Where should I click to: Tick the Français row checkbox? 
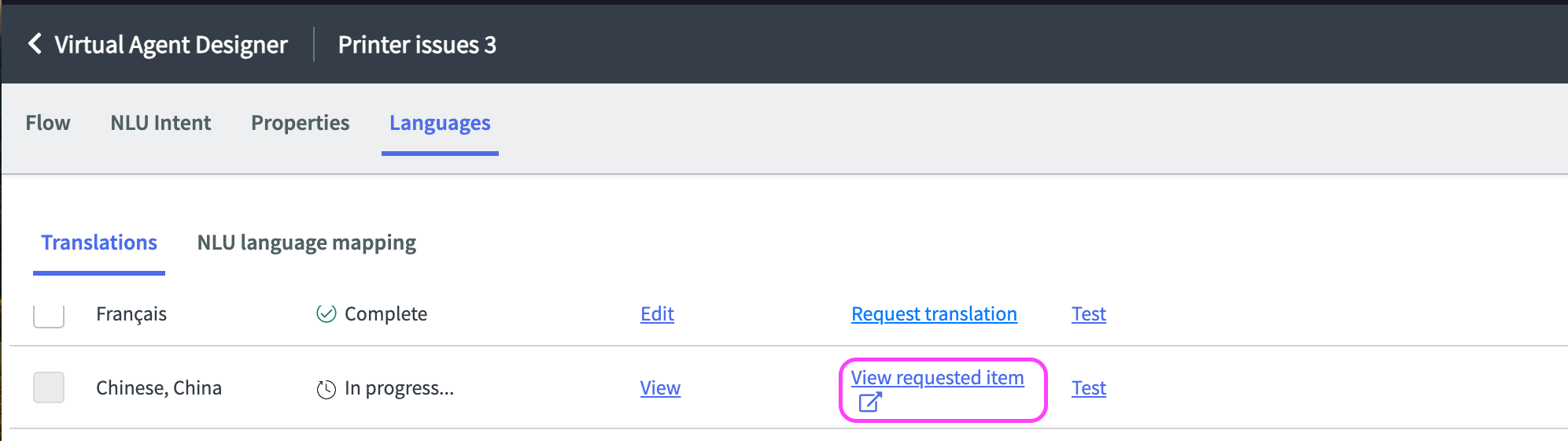pyautogui.click(x=49, y=315)
